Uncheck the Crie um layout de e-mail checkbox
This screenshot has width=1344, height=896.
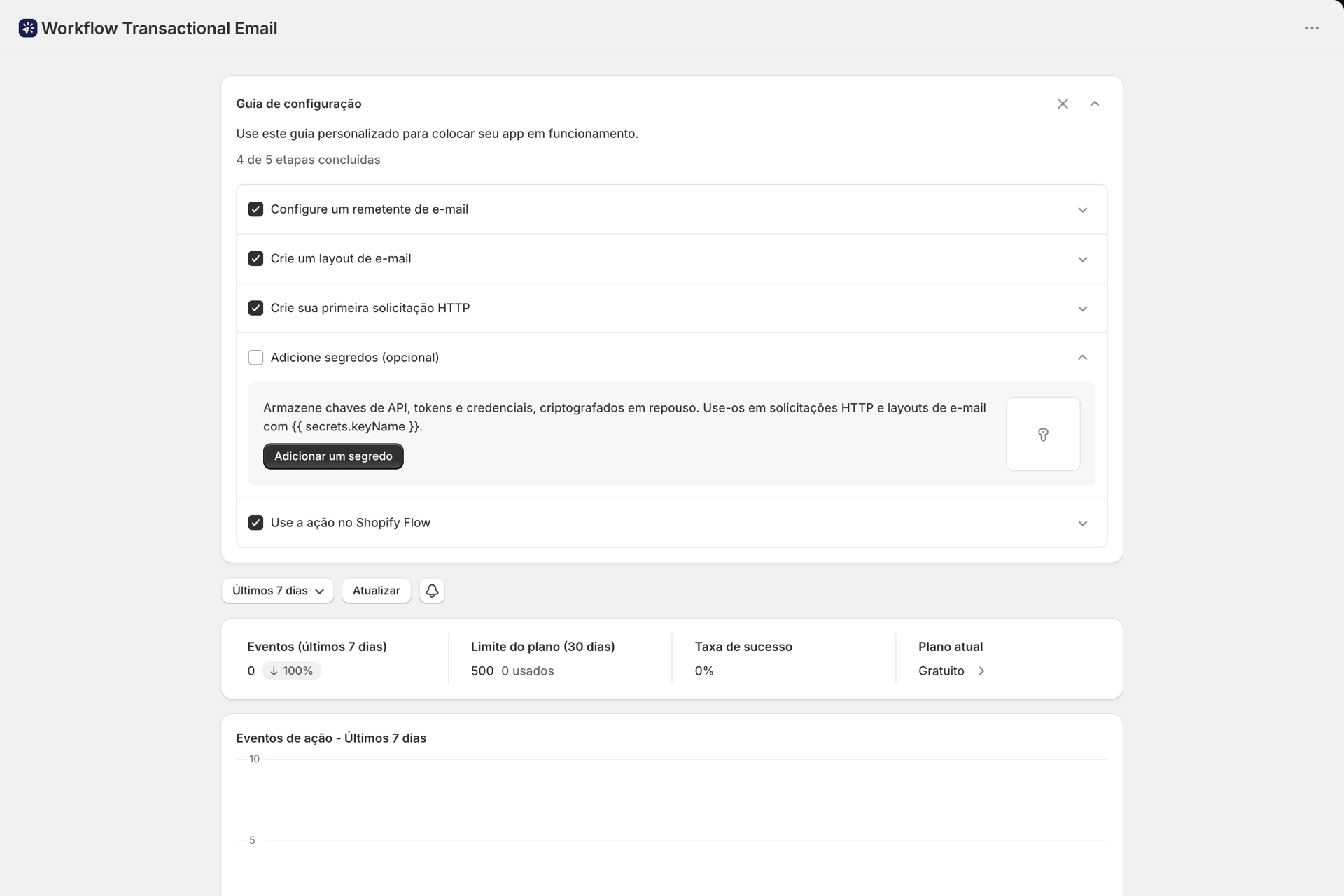255,259
